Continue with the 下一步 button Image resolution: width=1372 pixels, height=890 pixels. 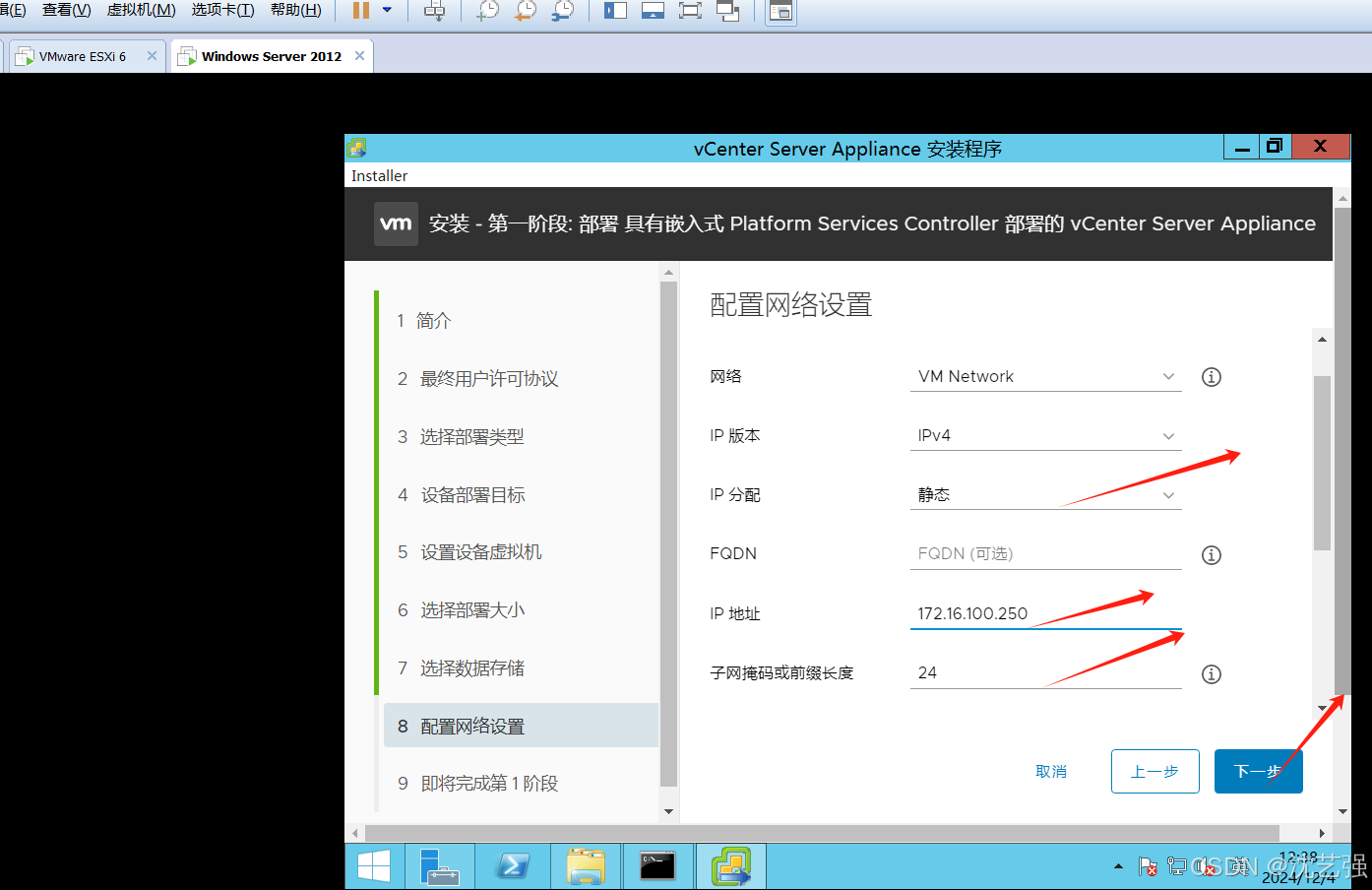point(1258,771)
